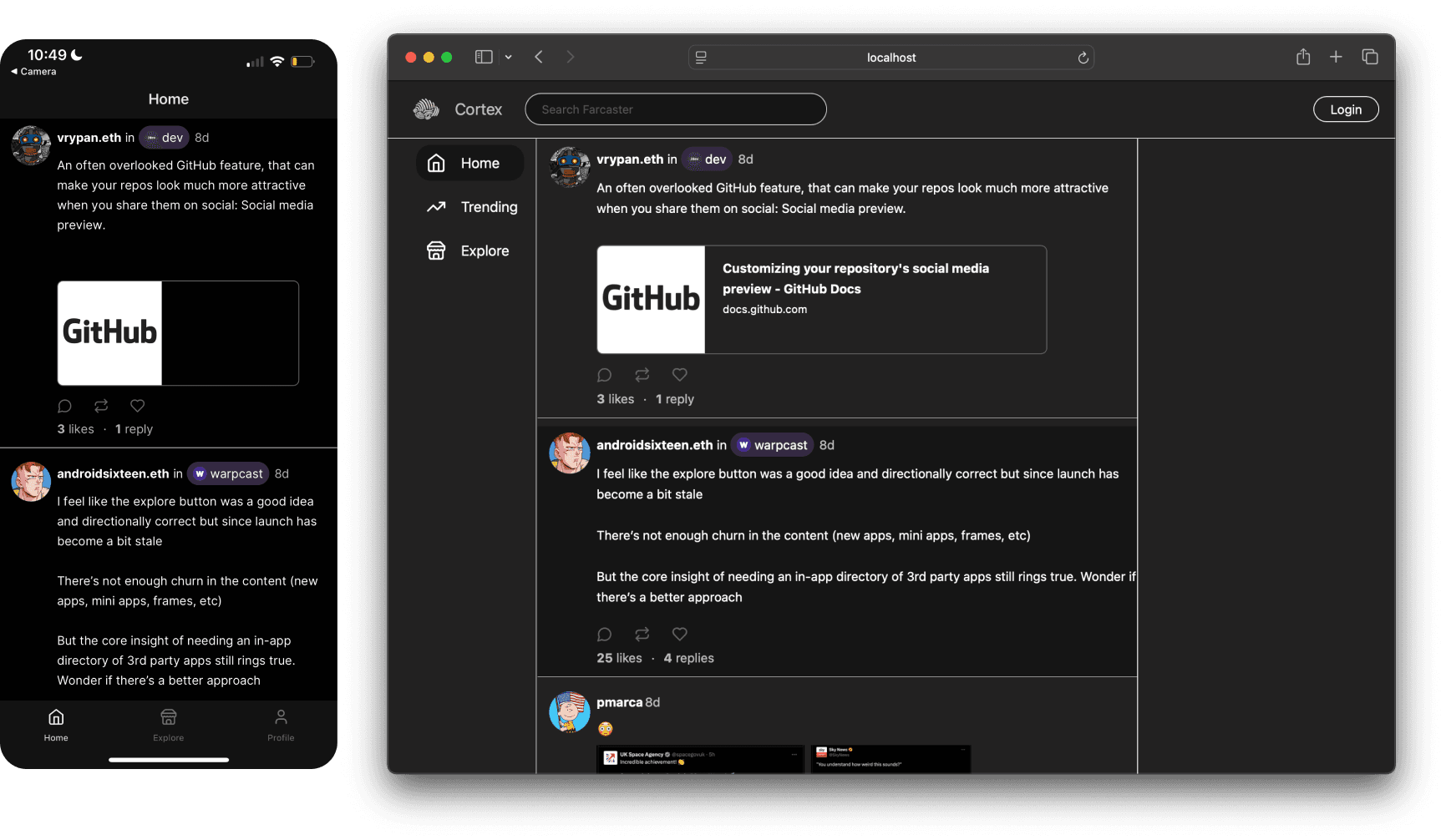Click '3 likes' under vrypan.eth browser post
This screenshot has height=840, width=1446.
pos(616,399)
